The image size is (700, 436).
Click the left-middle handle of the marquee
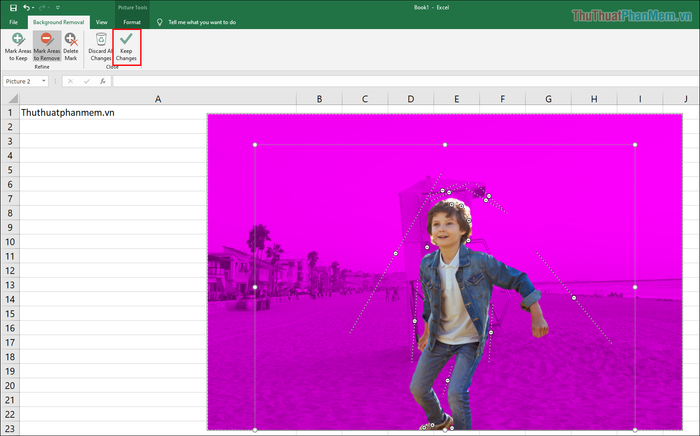pos(255,287)
